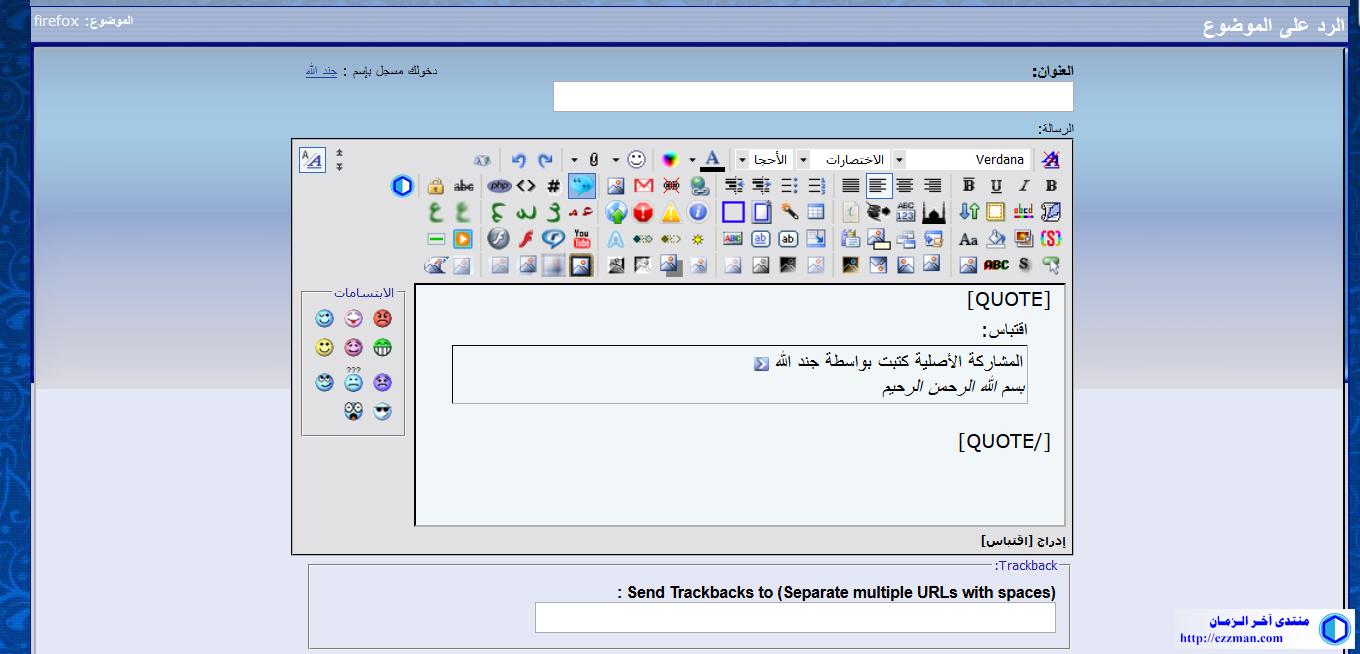
Task: Open the جند الله username link
Action: pyautogui.click(x=321, y=71)
